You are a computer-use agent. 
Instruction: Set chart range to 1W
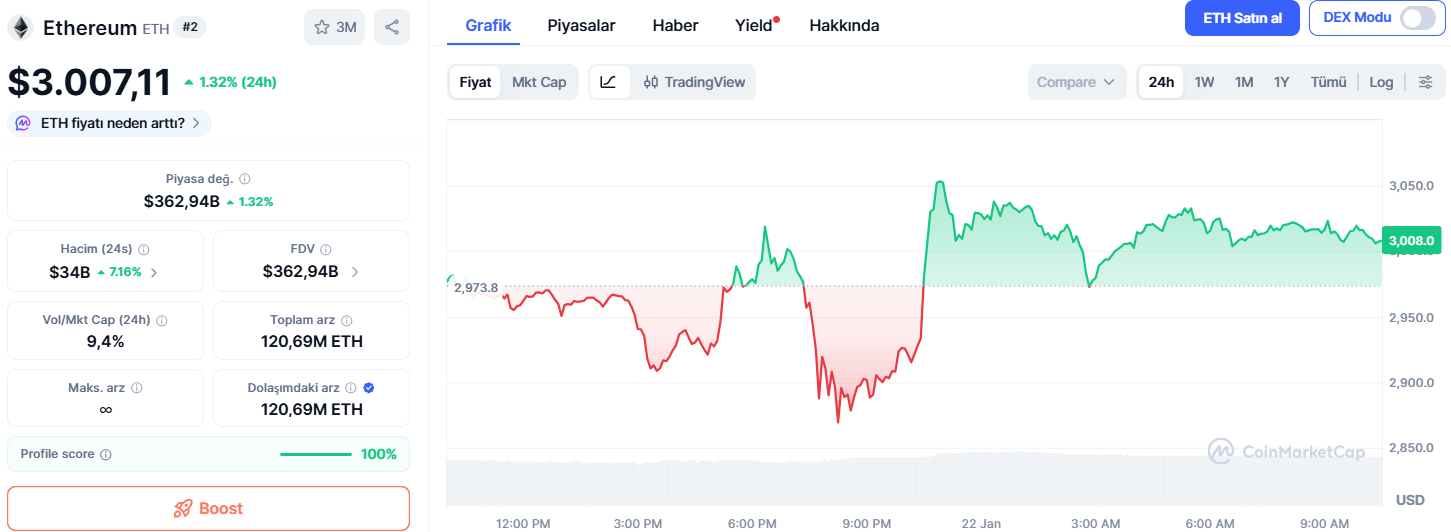click(1204, 82)
